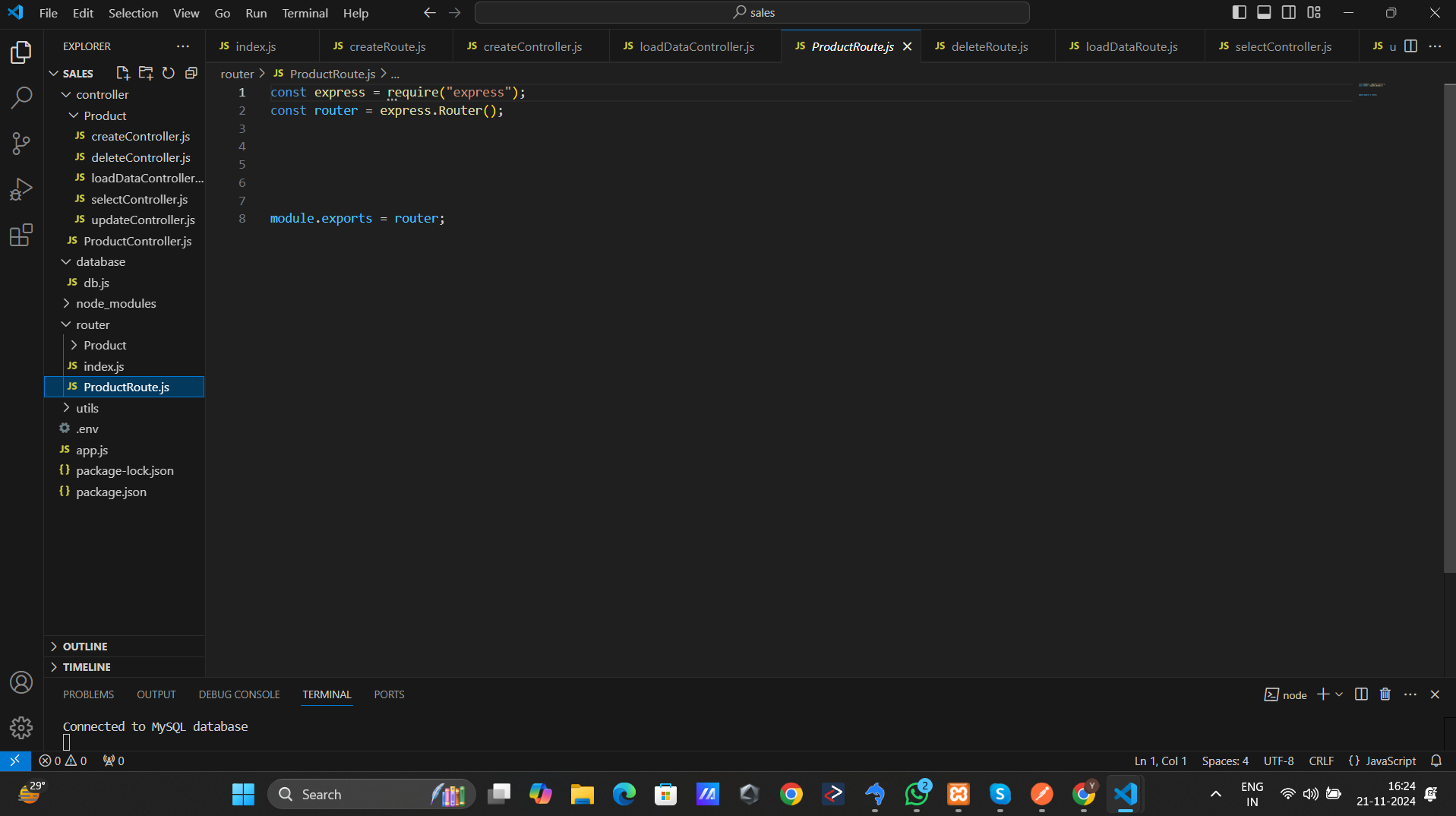Open the Run and Debug view
1456x816 pixels.
(x=21, y=189)
